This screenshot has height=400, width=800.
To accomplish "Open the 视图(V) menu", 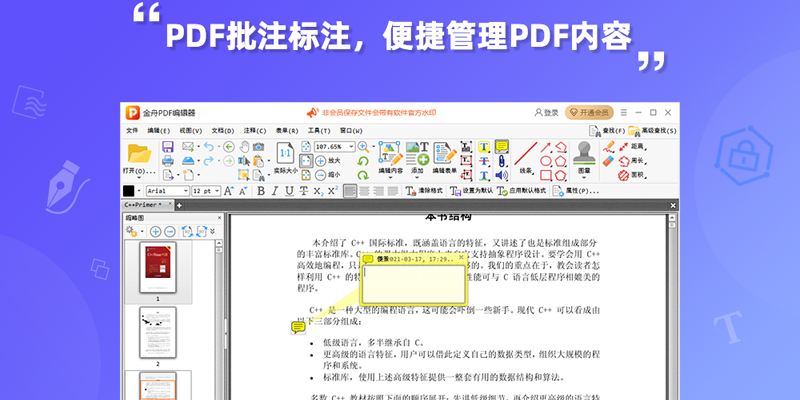I will click(x=191, y=131).
